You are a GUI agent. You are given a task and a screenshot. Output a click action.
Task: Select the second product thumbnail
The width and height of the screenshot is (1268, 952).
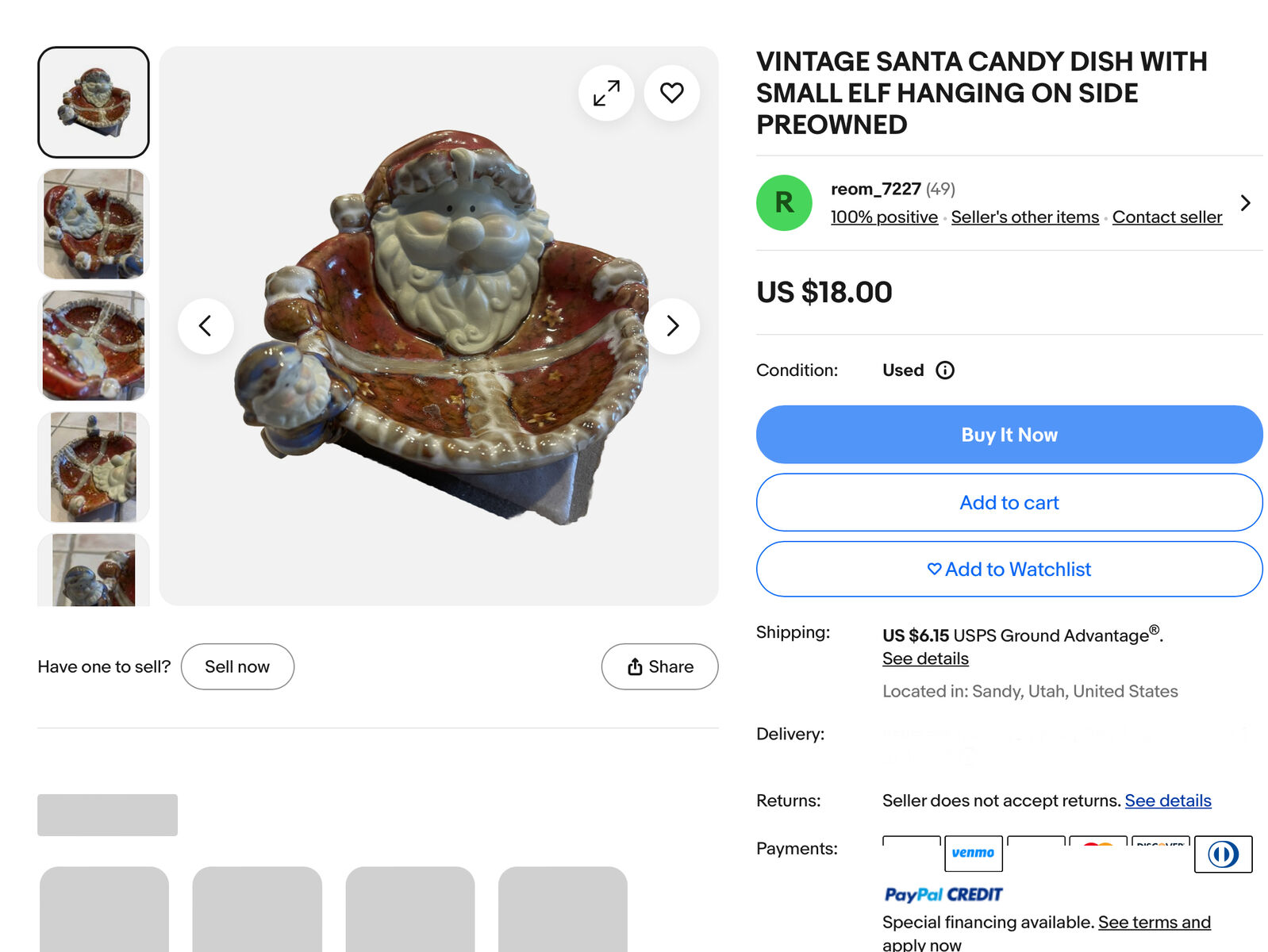(x=94, y=224)
